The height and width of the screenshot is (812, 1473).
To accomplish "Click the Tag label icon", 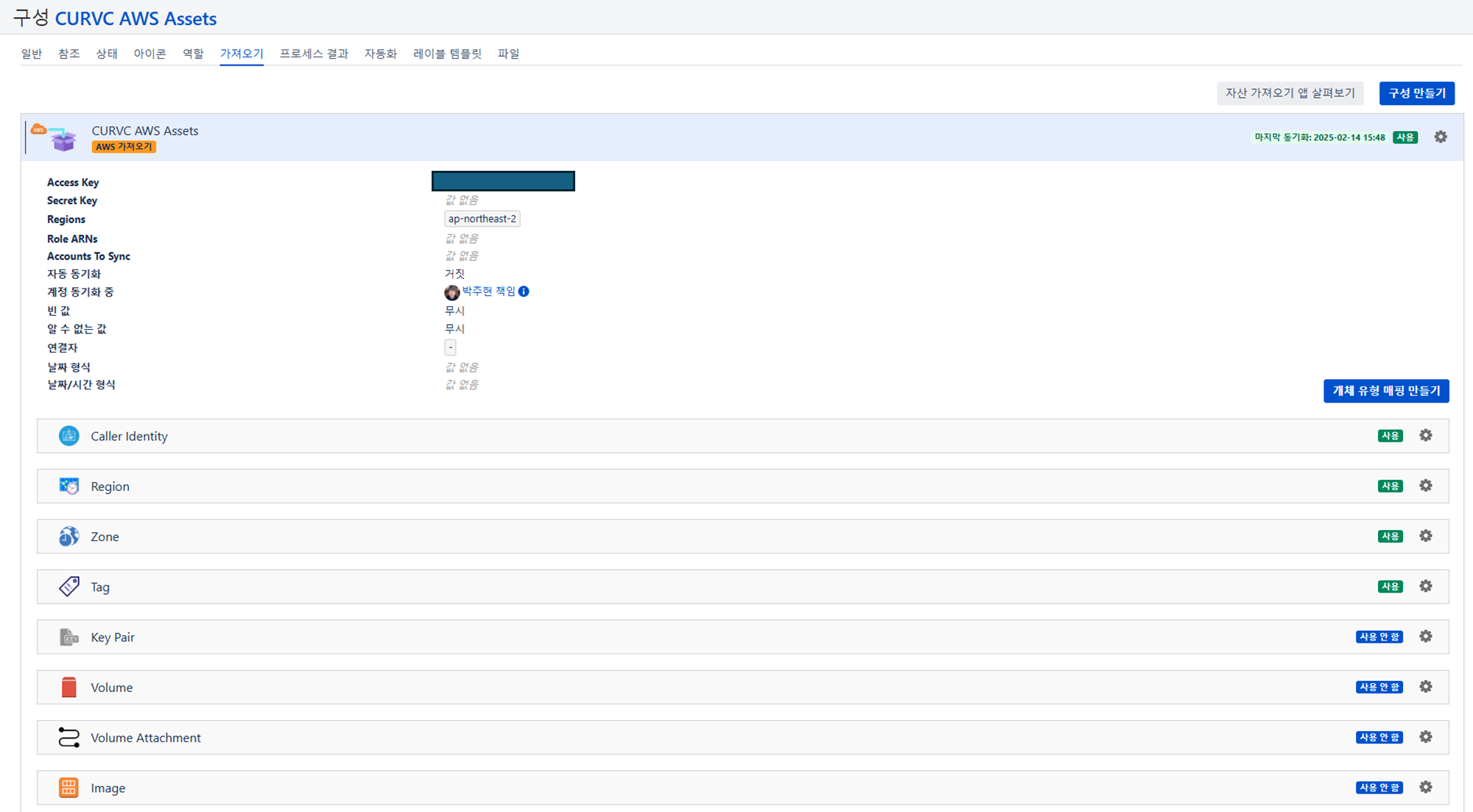I will (x=68, y=587).
